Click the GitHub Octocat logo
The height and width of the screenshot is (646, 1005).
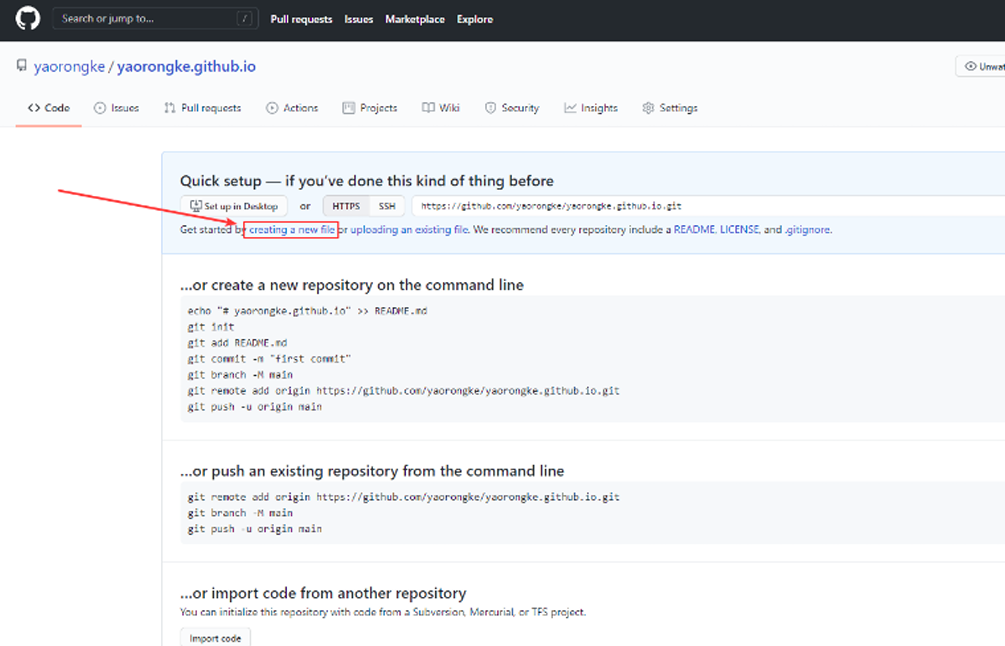[x=28, y=19]
